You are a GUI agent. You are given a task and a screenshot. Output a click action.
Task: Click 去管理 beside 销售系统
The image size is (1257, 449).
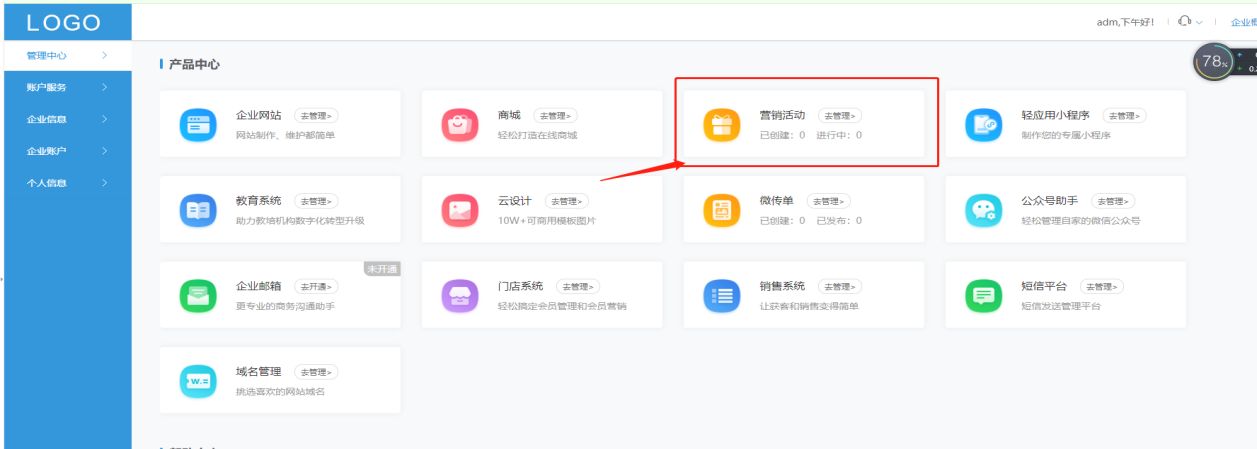click(x=842, y=287)
